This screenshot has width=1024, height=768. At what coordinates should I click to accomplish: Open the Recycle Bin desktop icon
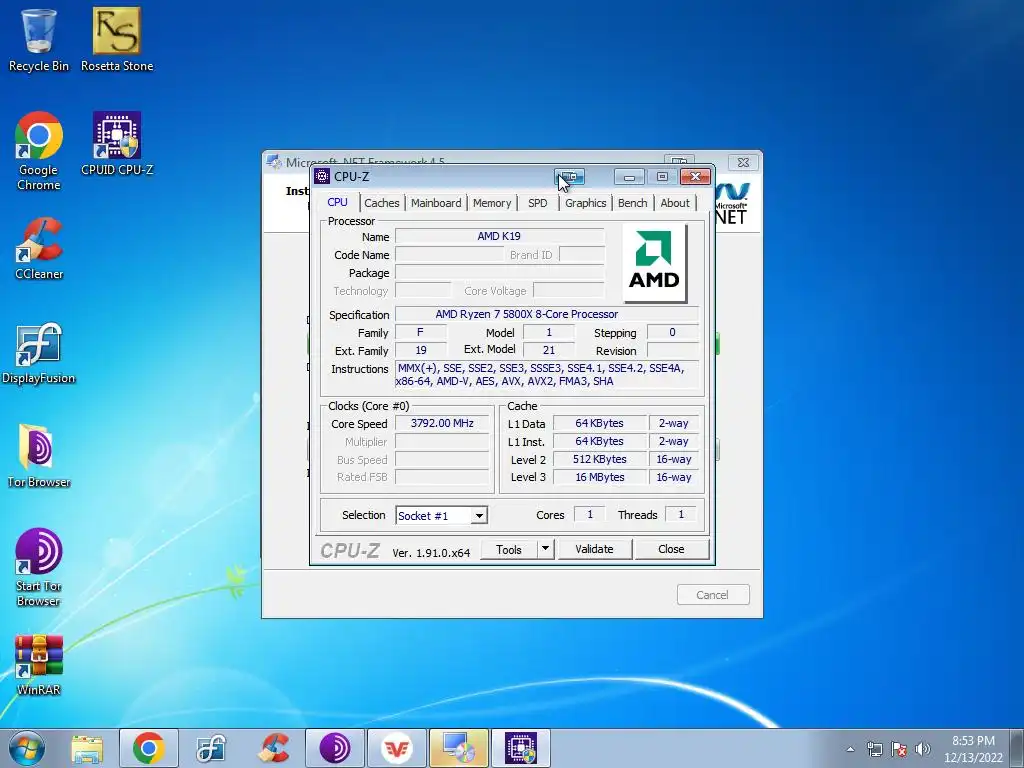pos(39,39)
